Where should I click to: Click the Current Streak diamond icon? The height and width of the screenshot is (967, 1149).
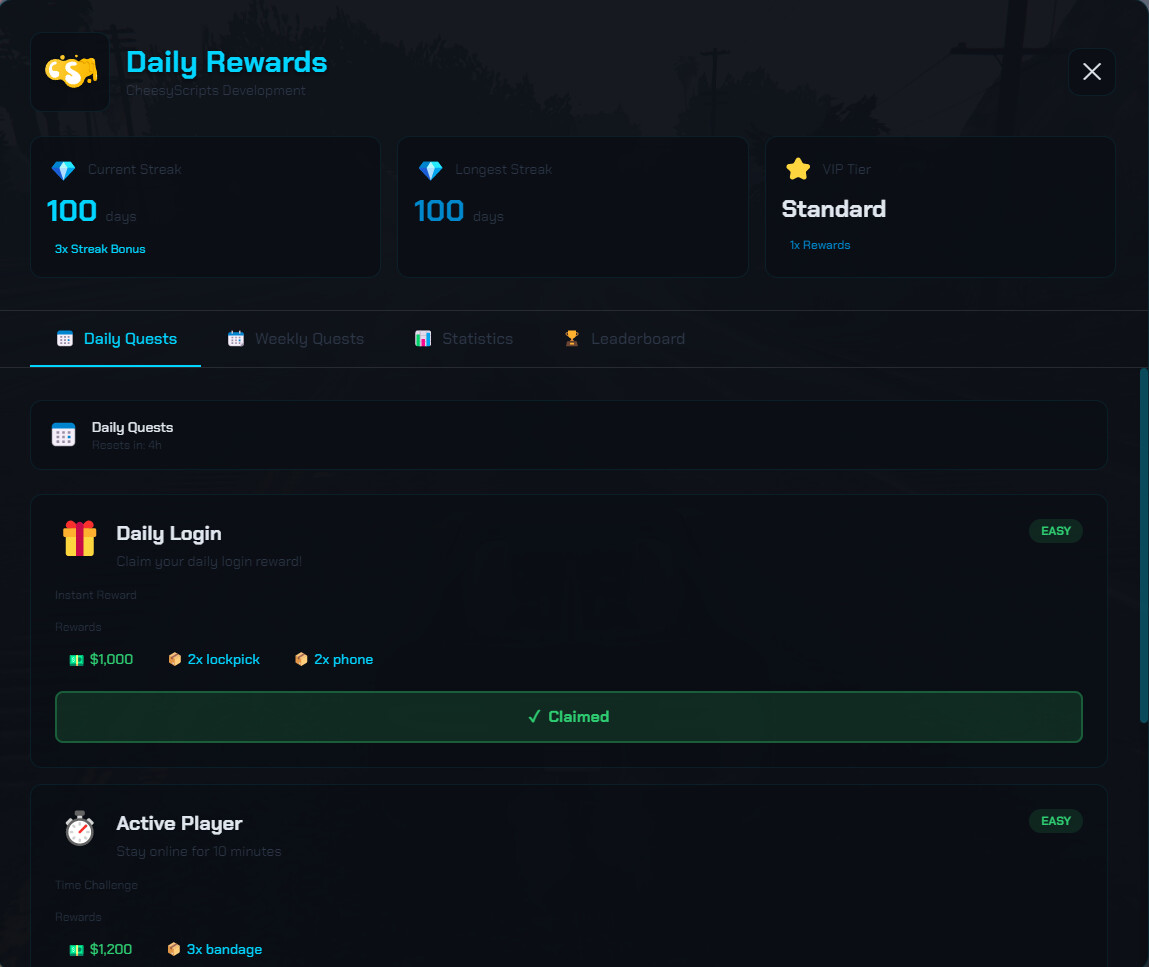pyautogui.click(x=63, y=170)
